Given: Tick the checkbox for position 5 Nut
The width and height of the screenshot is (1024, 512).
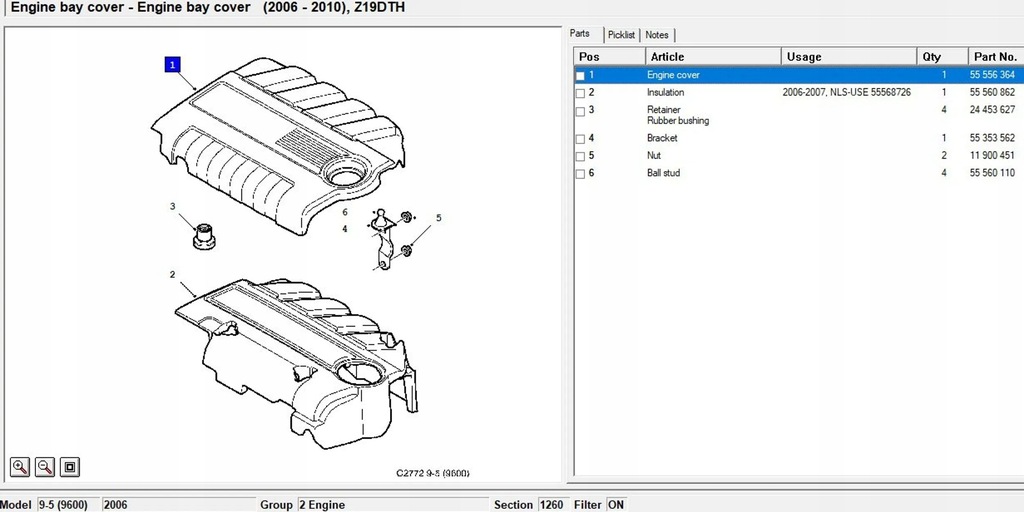Looking at the screenshot, I should 580,157.
